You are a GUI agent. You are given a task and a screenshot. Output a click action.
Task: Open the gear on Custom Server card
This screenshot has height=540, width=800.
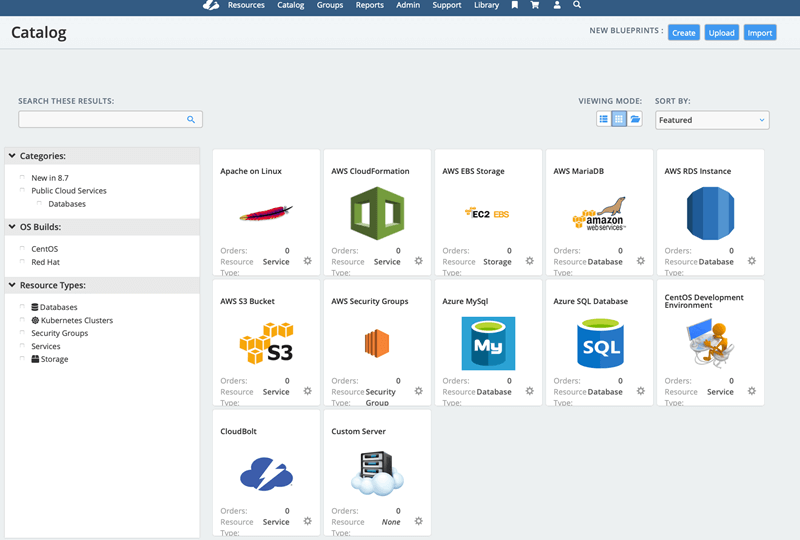pos(419,521)
